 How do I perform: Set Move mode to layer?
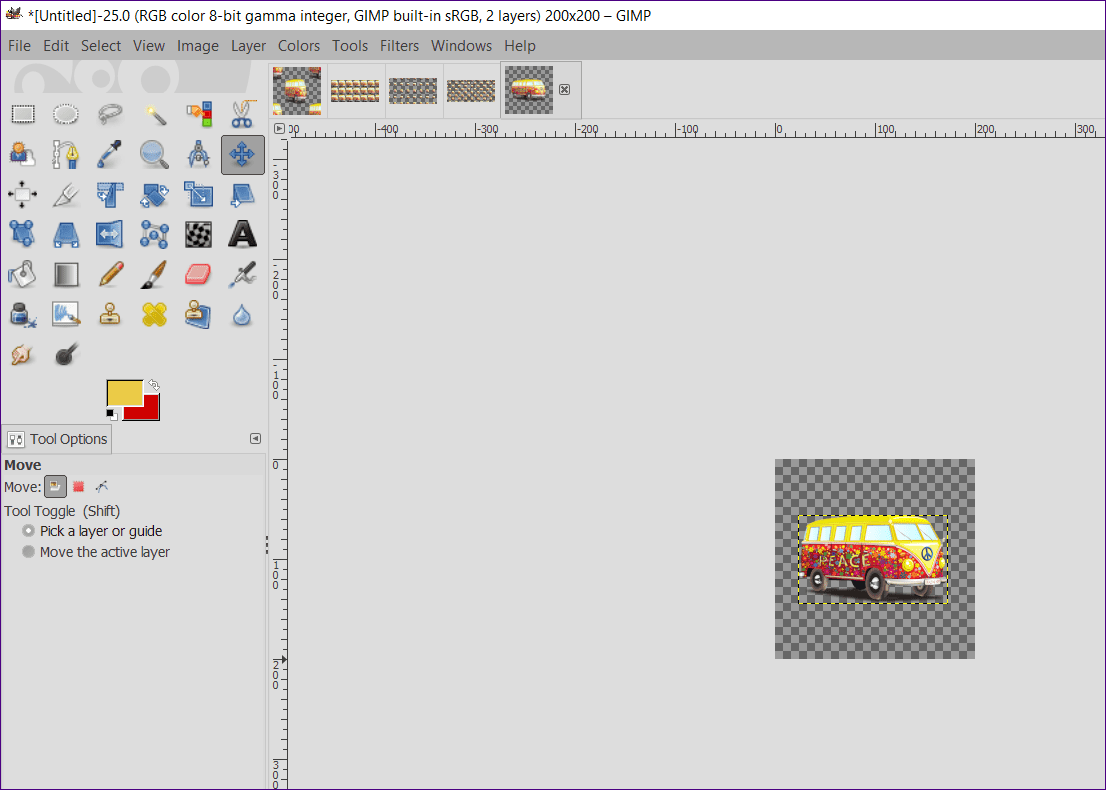point(55,487)
